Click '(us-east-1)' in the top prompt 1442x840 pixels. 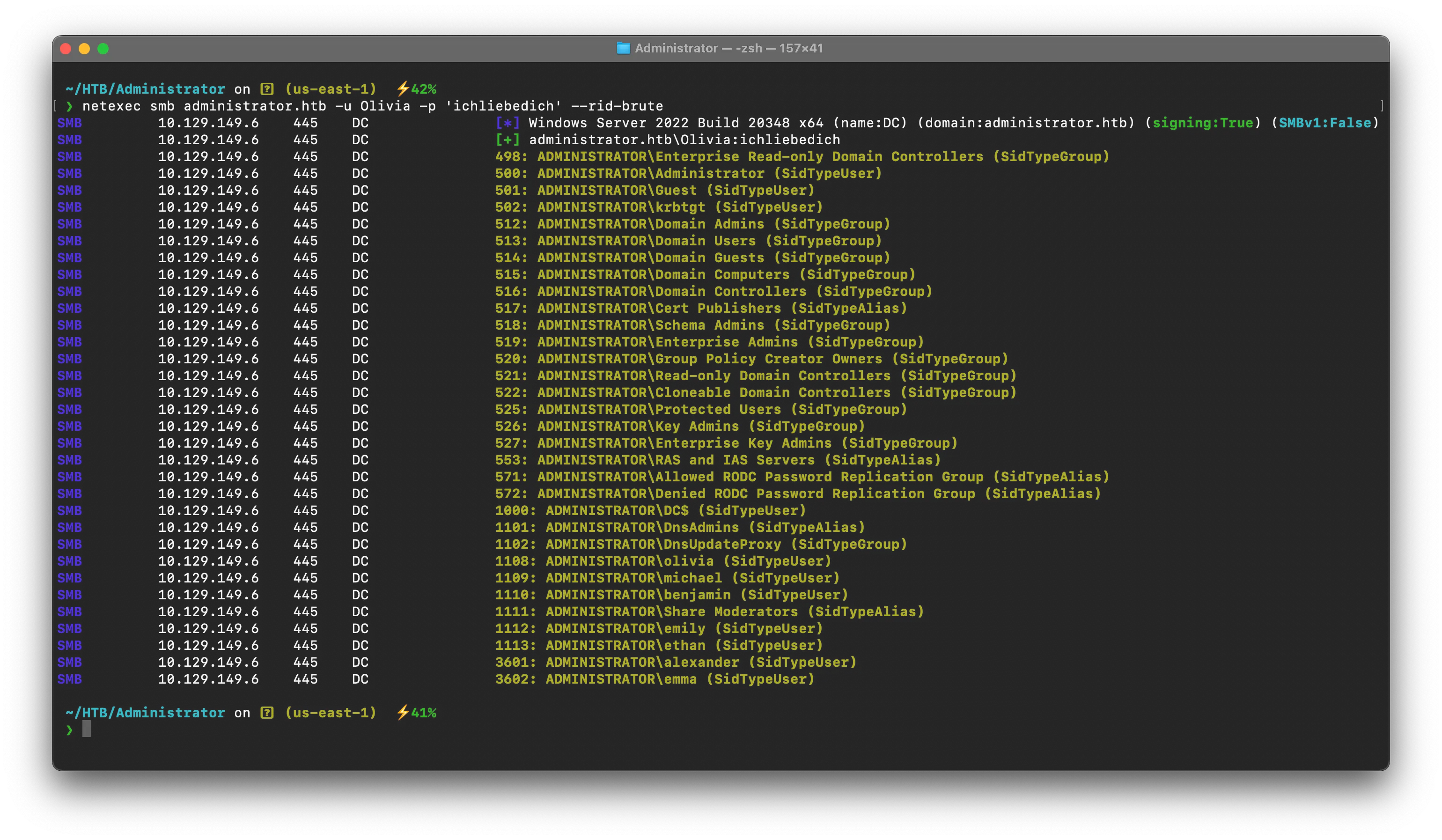point(331,88)
